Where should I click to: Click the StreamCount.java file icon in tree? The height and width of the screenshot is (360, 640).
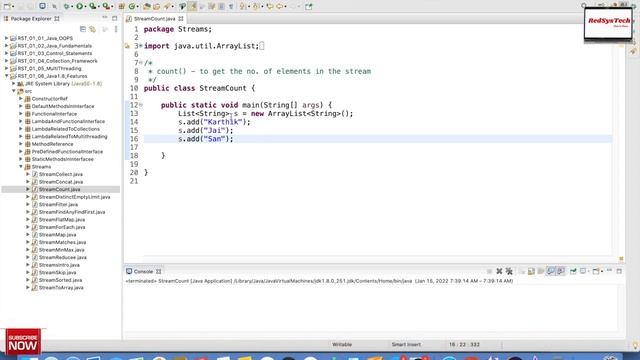[35, 189]
